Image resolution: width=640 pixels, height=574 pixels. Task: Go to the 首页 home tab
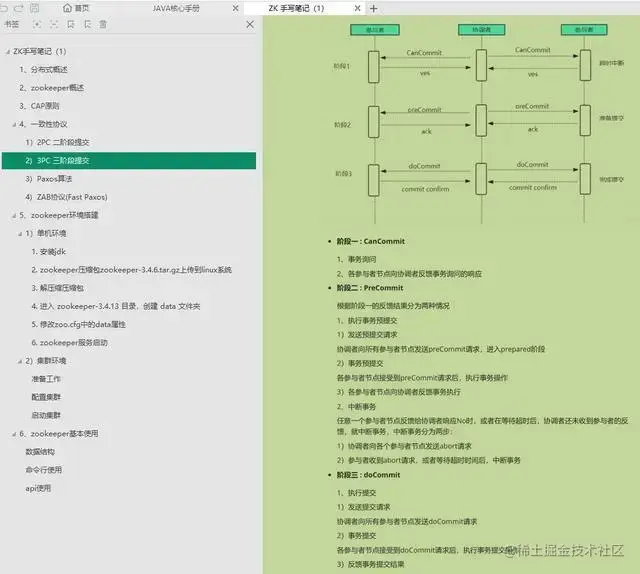pyautogui.click(x=76, y=8)
